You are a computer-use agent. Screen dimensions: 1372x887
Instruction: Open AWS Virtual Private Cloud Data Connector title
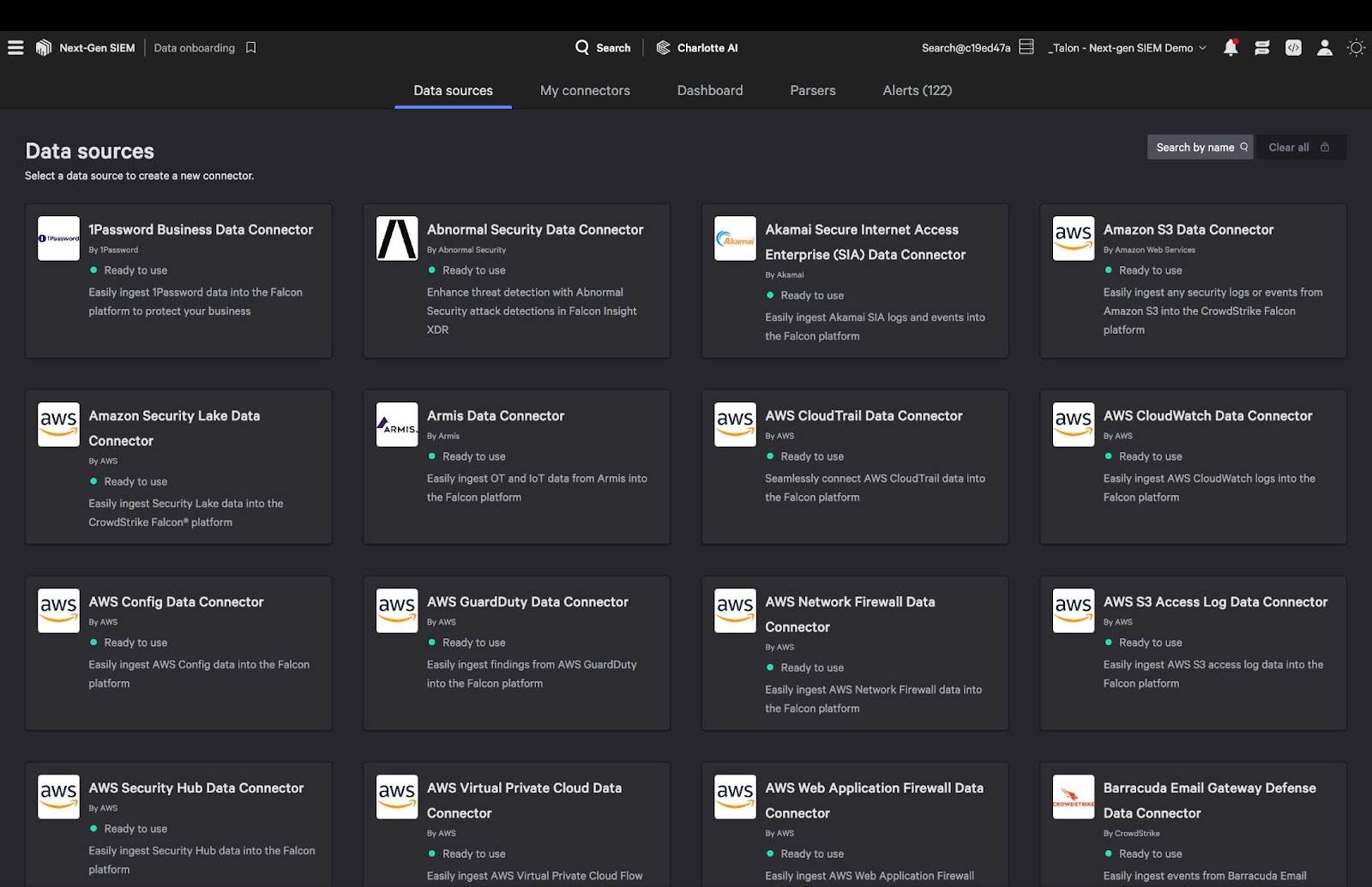click(x=524, y=800)
